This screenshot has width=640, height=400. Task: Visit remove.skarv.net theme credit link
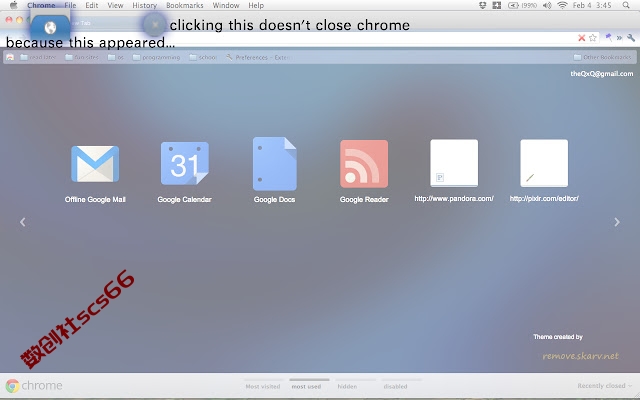point(580,356)
